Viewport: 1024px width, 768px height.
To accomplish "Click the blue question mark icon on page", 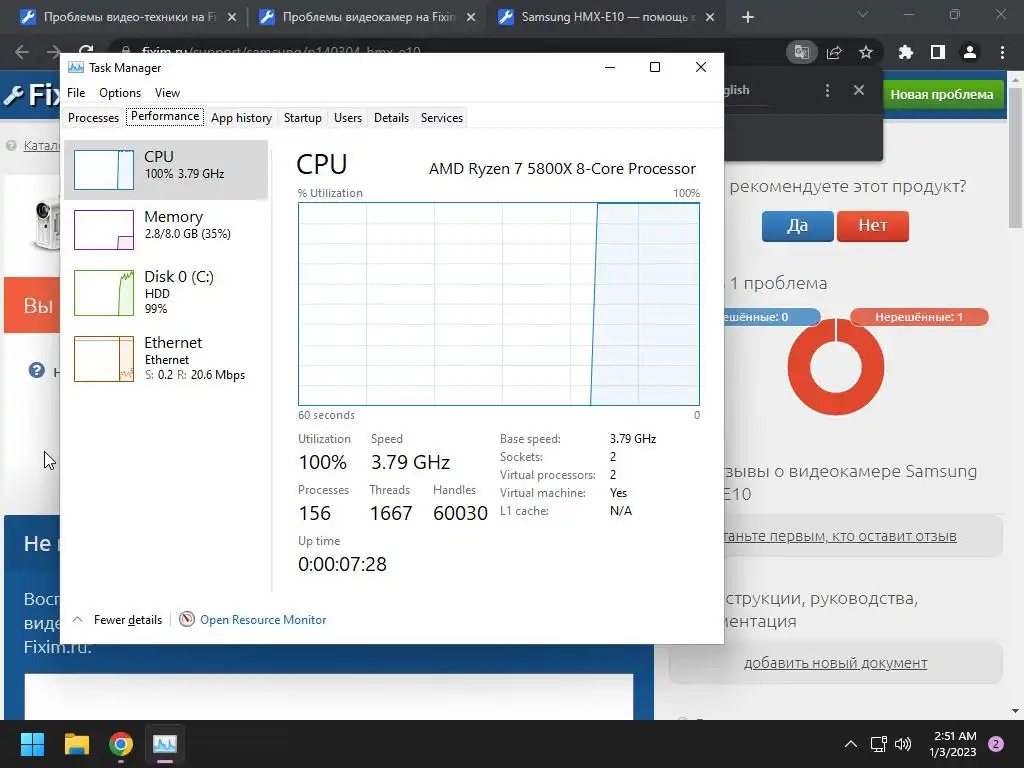I will click(37, 370).
